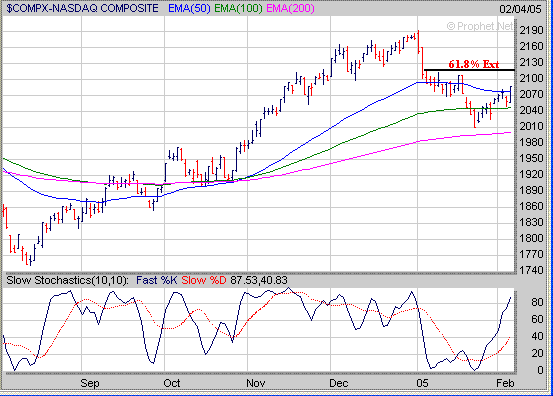Screen dimensions: 553x396
Task: Click the 87.53,40.83 stochastic values
Action: click(259, 280)
